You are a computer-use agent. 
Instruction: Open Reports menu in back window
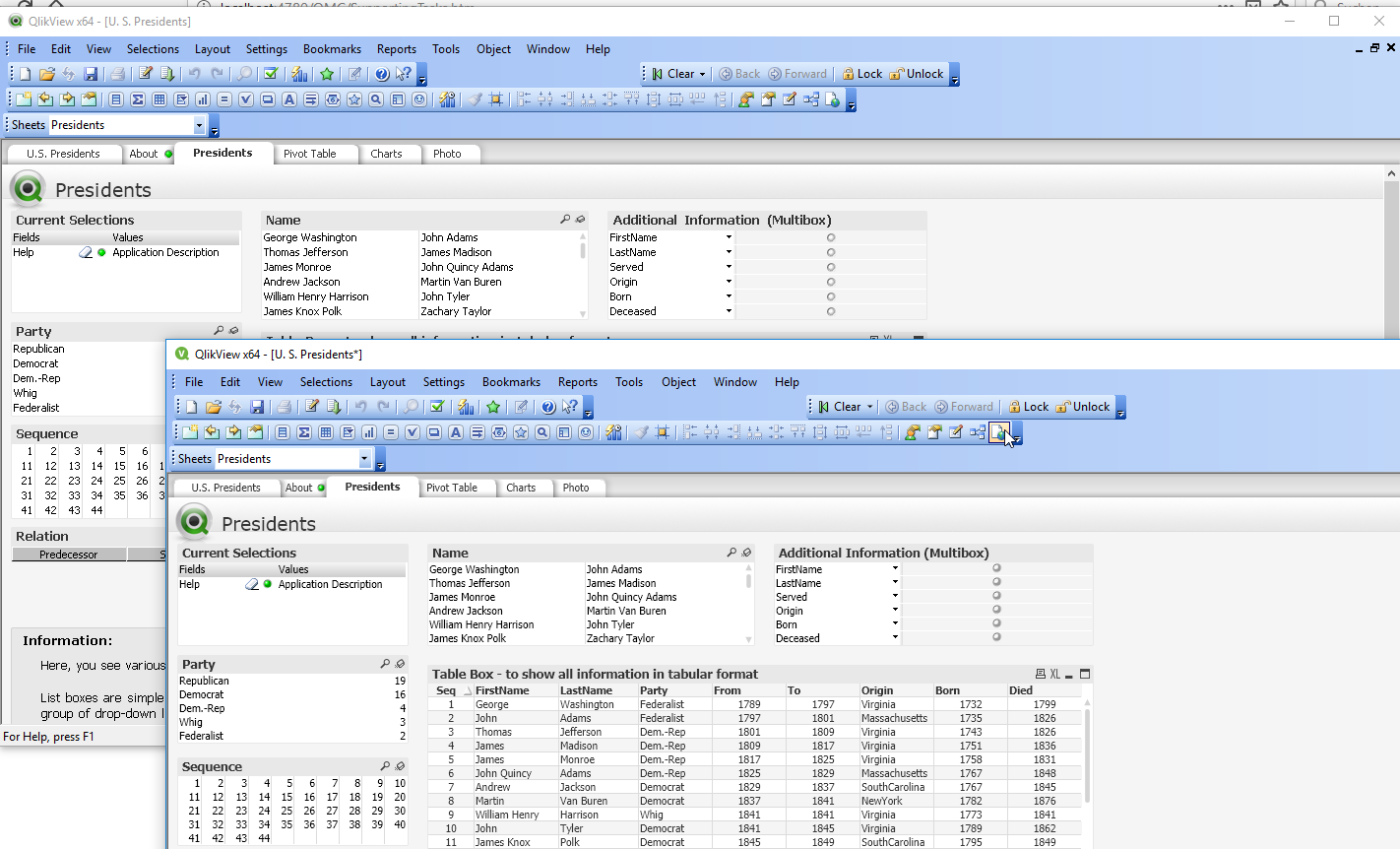coord(396,49)
